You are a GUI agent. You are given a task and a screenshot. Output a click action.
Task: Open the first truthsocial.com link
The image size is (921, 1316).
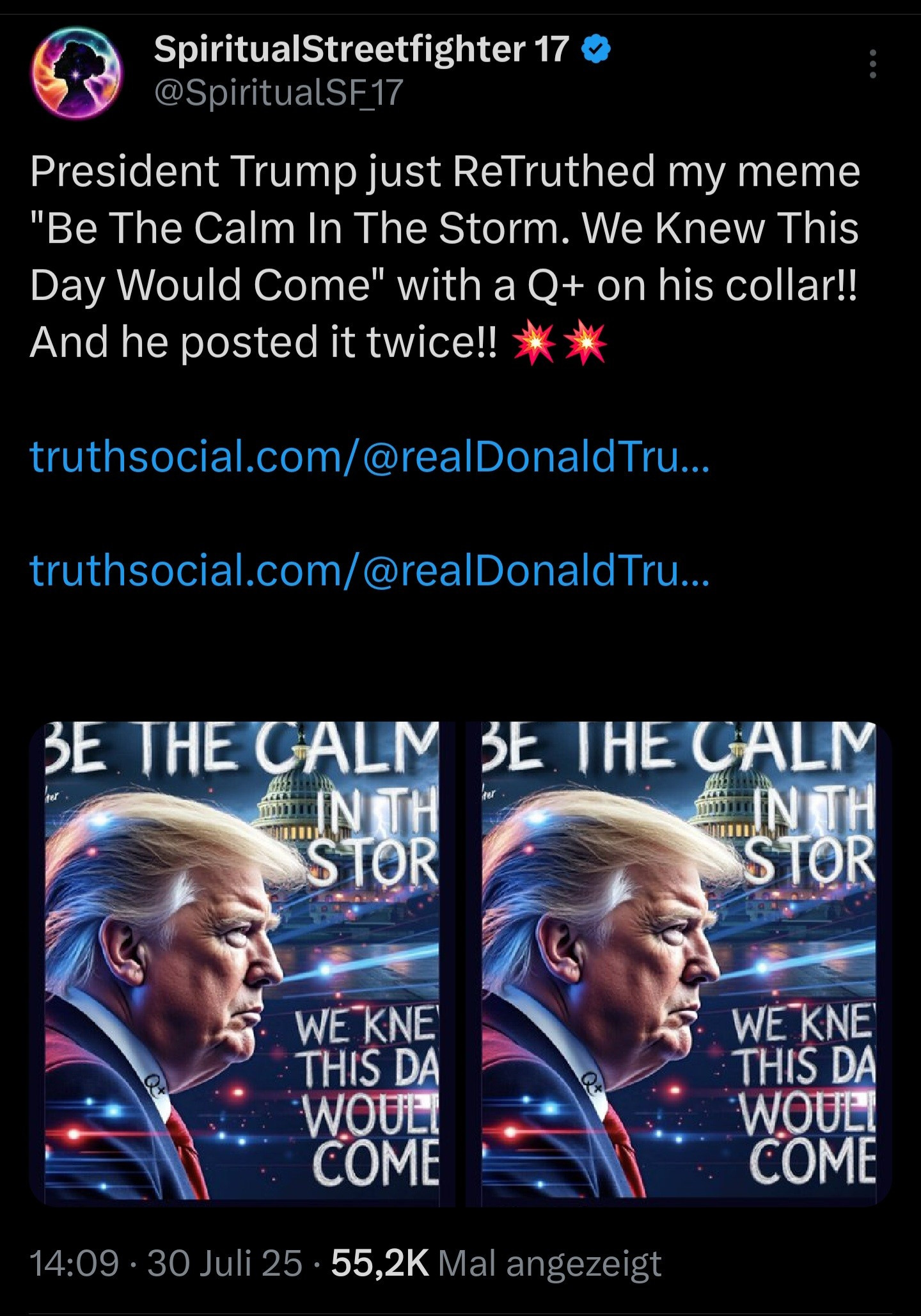[x=370, y=456]
